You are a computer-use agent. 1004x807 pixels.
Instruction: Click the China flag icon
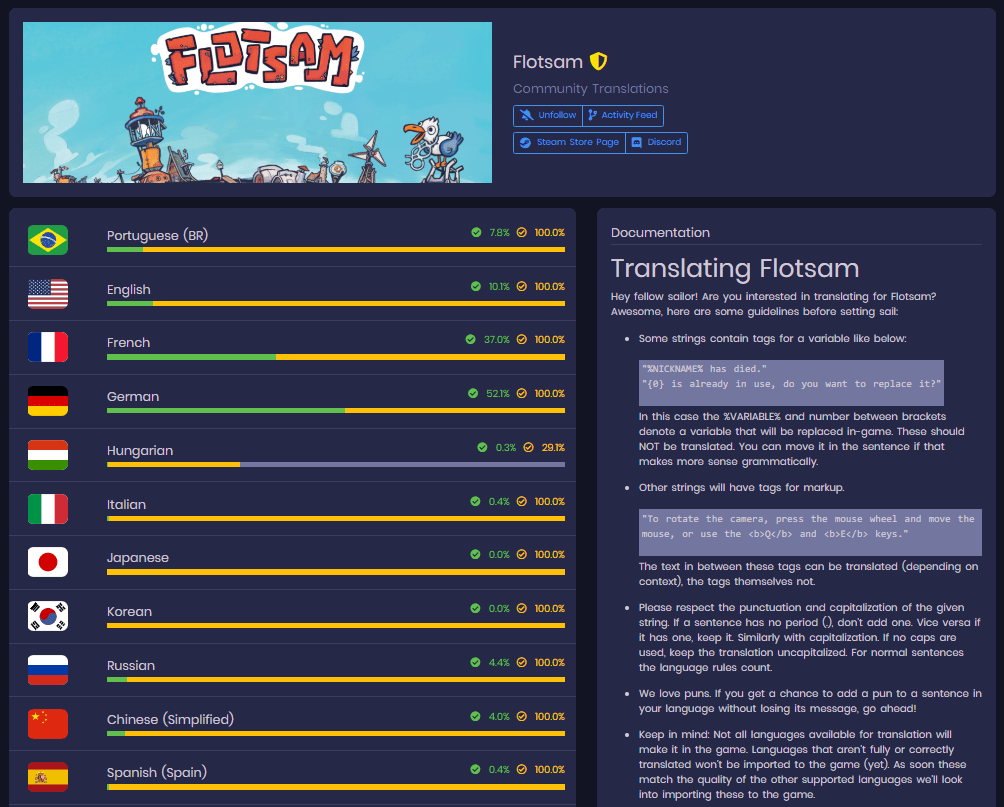point(48,723)
